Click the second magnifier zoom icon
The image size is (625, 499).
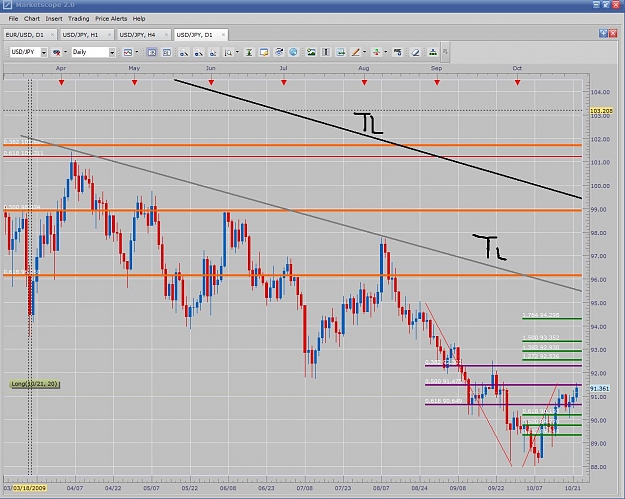(x=199, y=52)
